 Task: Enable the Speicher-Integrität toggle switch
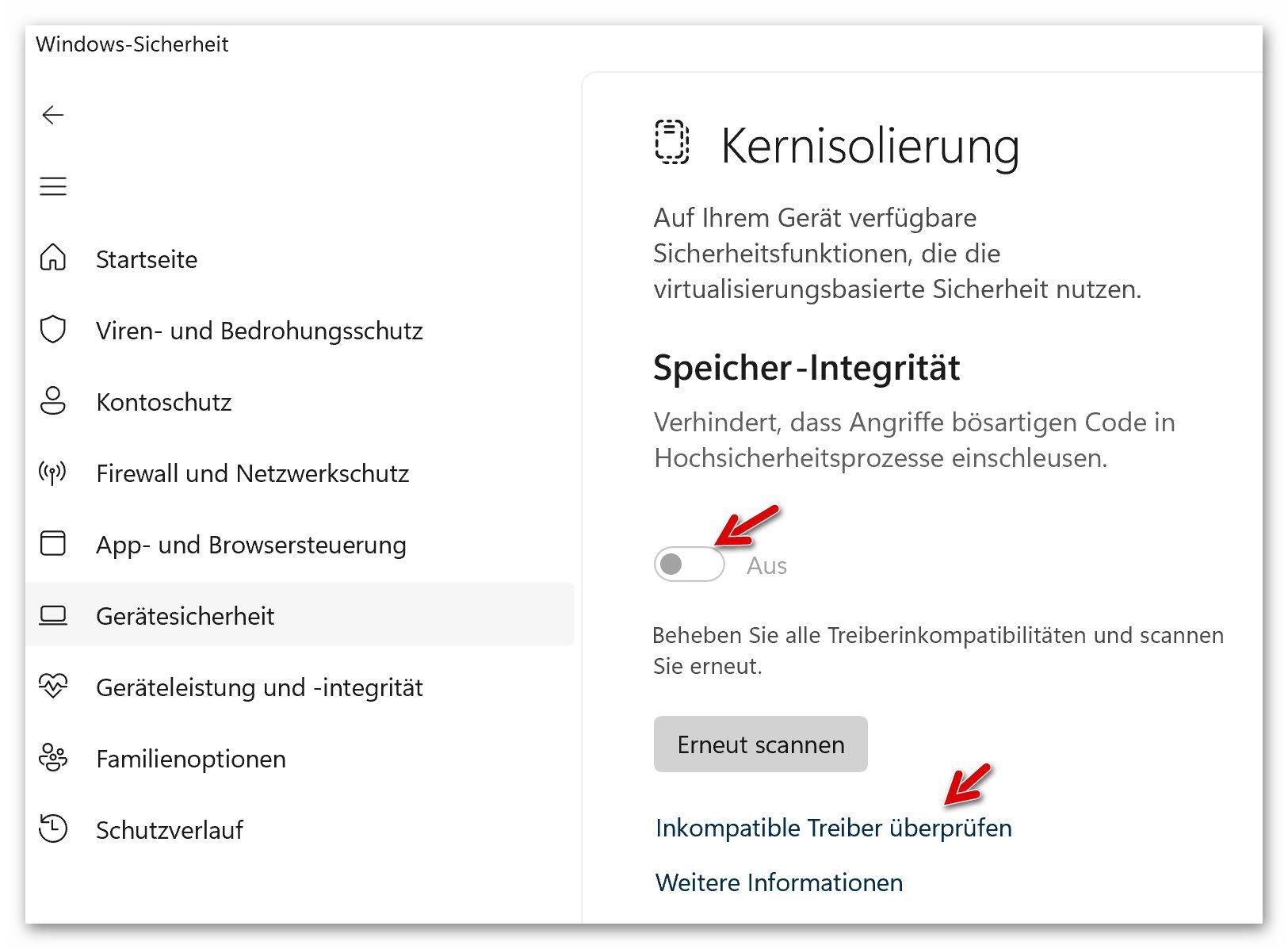(689, 564)
